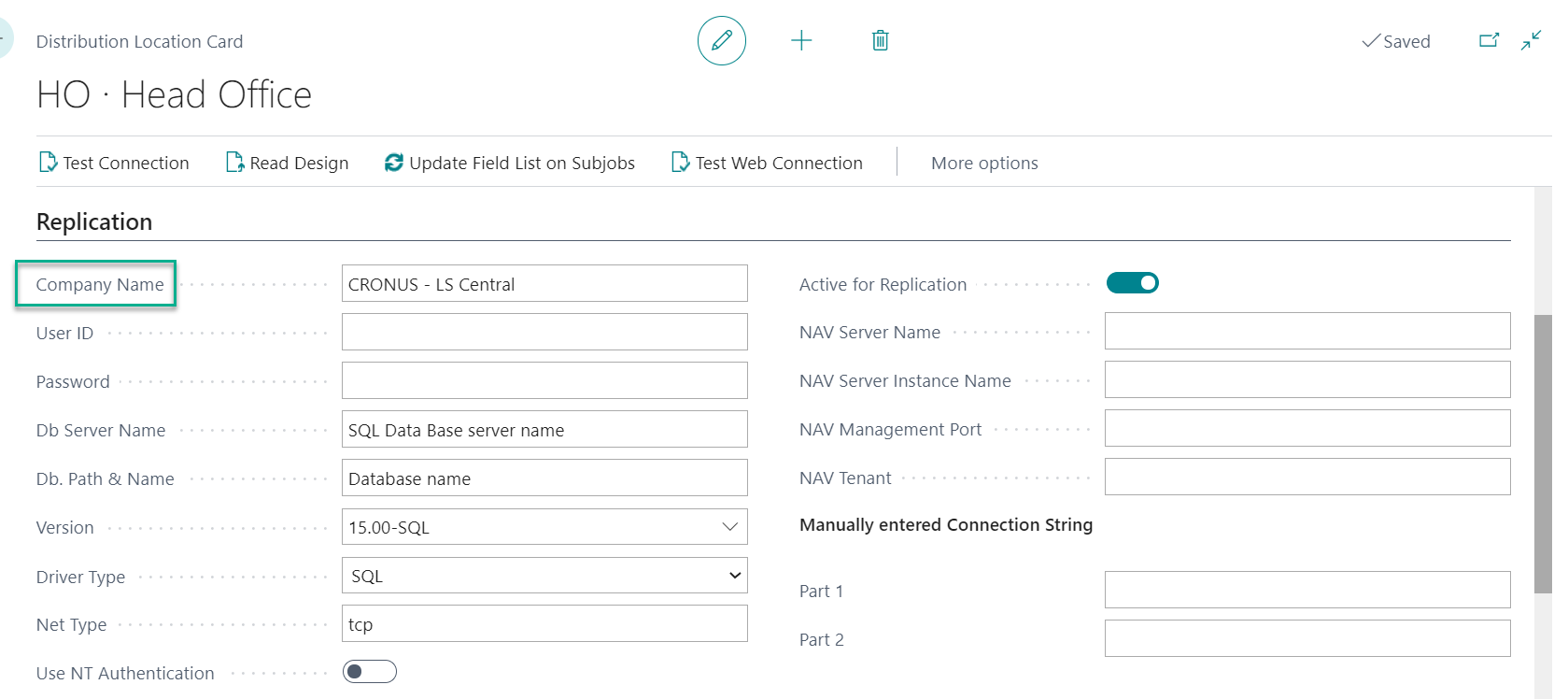Image resolution: width=1568 pixels, height=699 pixels.
Task: Click the Company Name field label
Action: click(100, 285)
